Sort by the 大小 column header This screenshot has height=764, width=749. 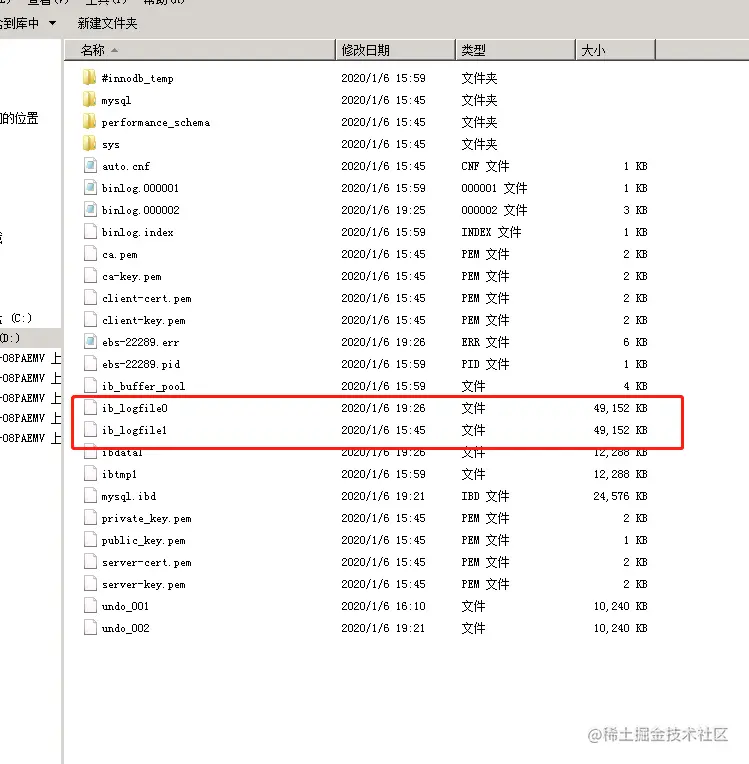[615, 50]
